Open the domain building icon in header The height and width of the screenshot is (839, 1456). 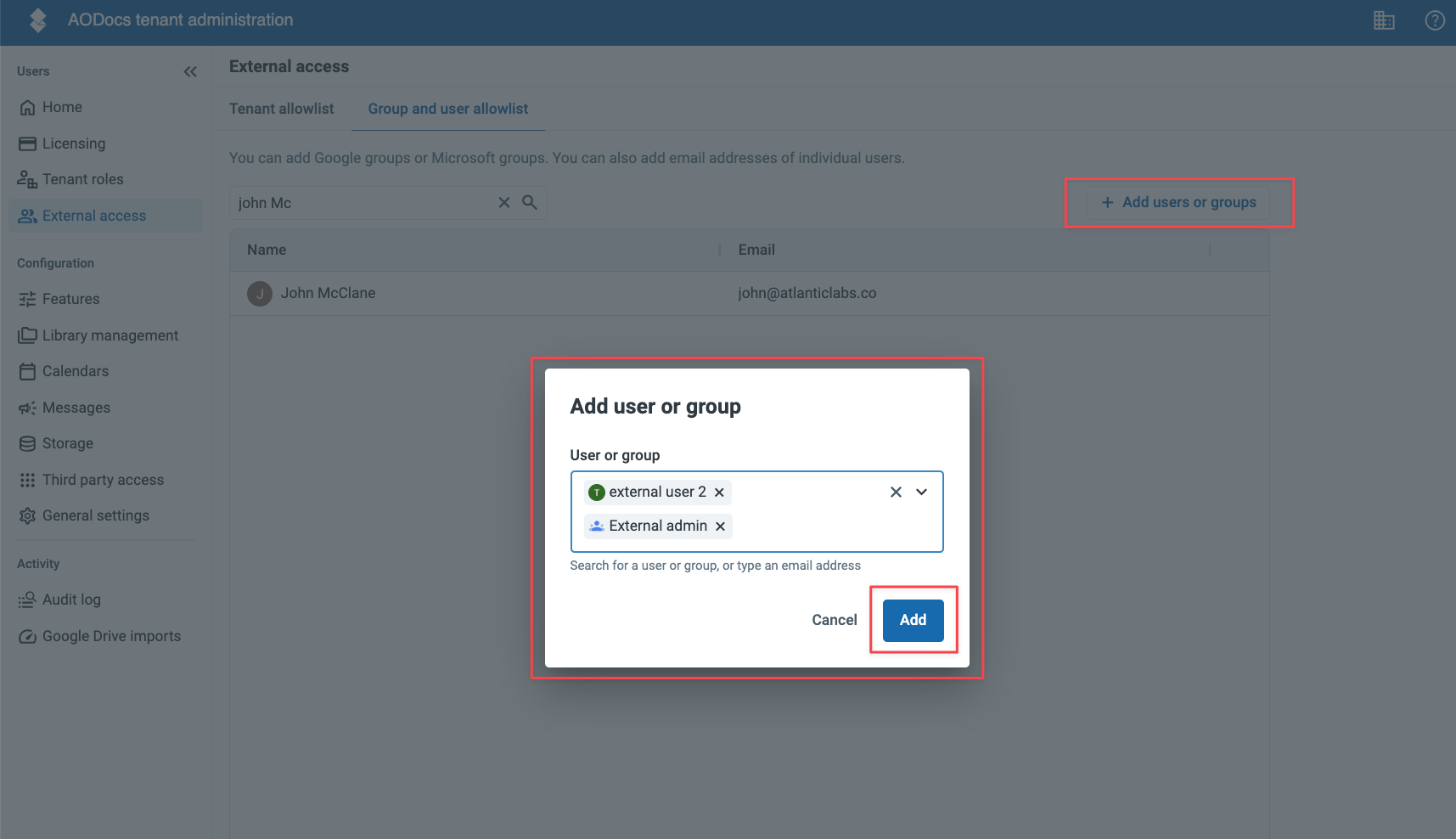[1384, 20]
